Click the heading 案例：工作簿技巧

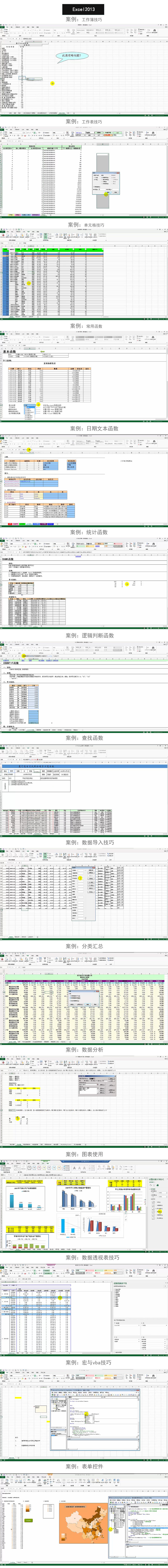(84, 19)
